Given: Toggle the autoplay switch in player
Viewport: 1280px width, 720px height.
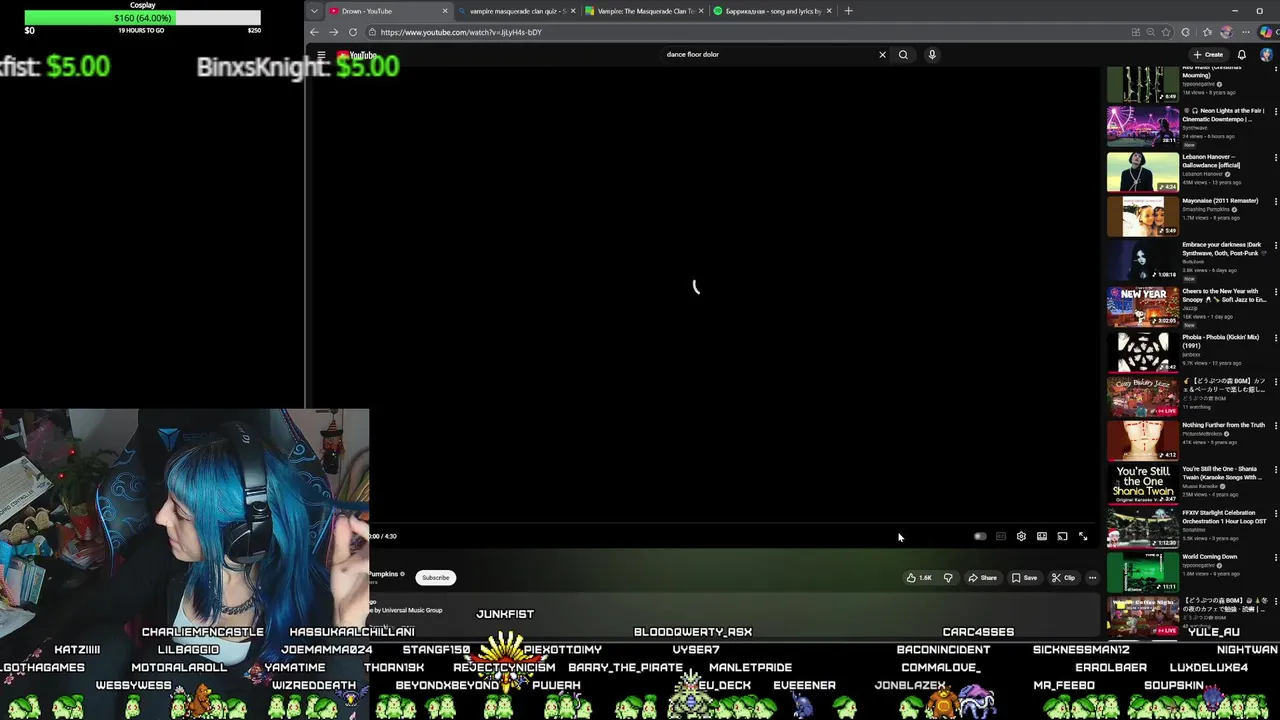Looking at the screenshot, I should (980, 537).
